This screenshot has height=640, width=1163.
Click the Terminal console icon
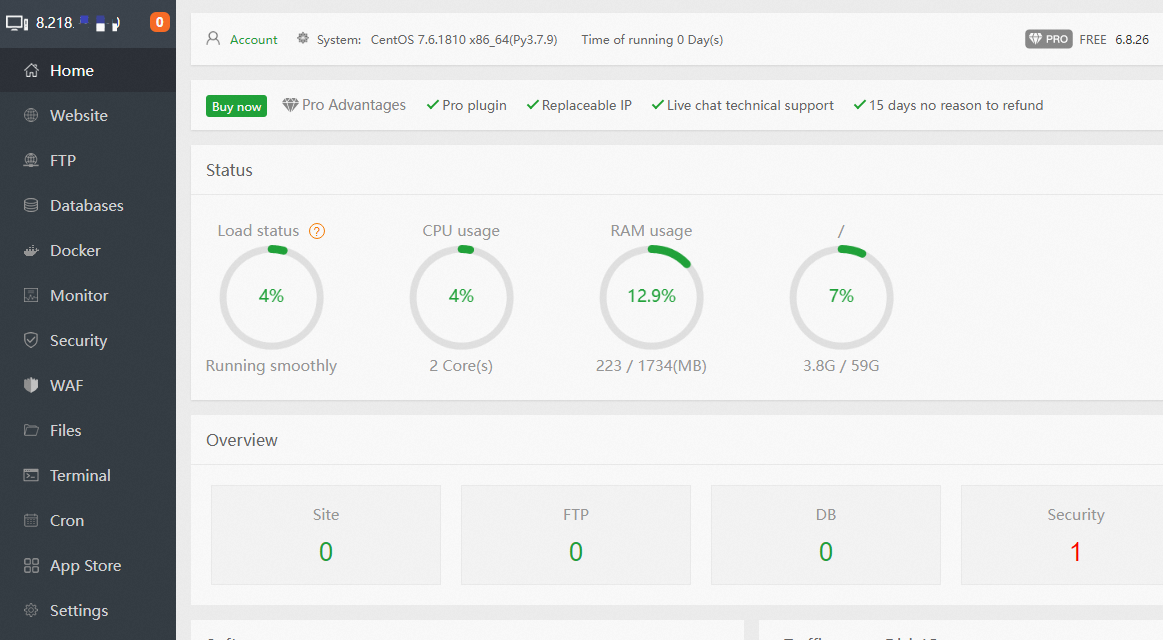pyautogui.click(x=31, y=475)
